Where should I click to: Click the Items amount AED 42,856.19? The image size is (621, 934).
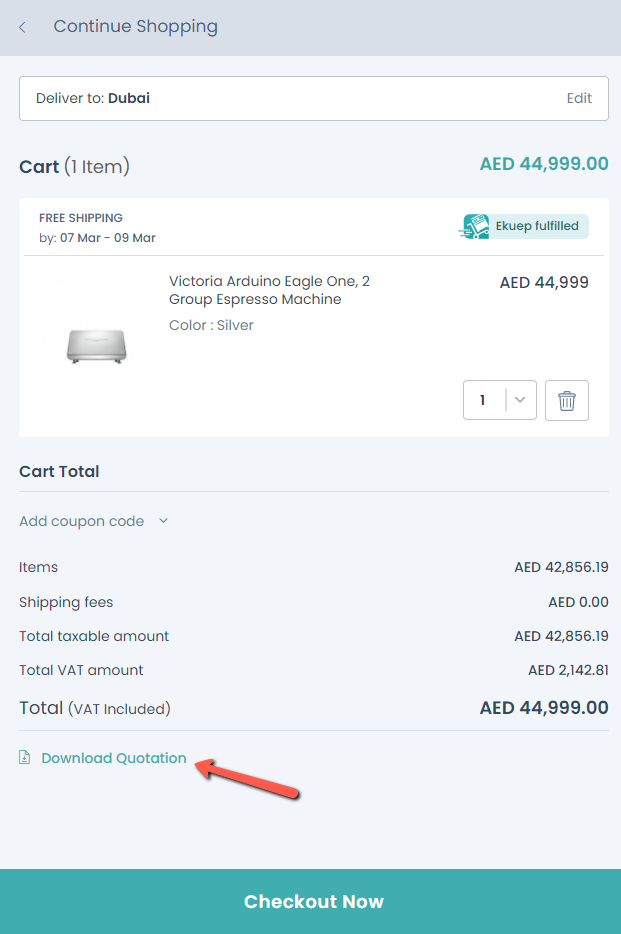(561, 567)
